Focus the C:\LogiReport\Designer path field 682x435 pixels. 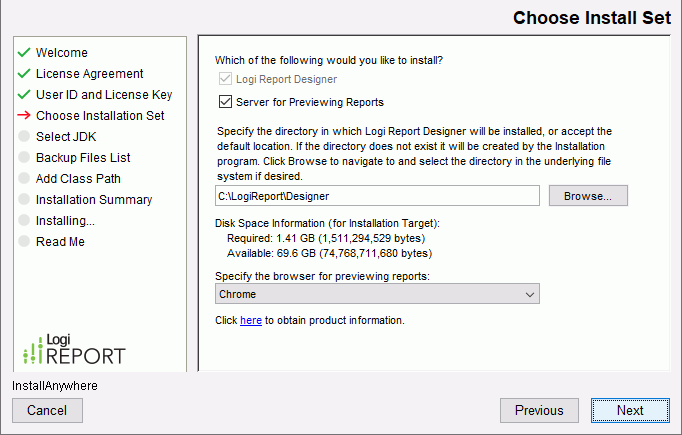tap(377, 196)
